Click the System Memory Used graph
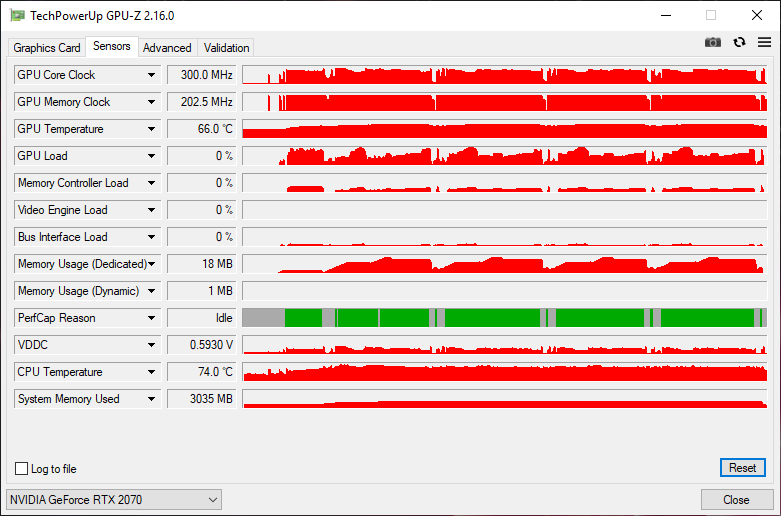Image resolution: width=781 pixels, height=516 pixels. point(505,399)
